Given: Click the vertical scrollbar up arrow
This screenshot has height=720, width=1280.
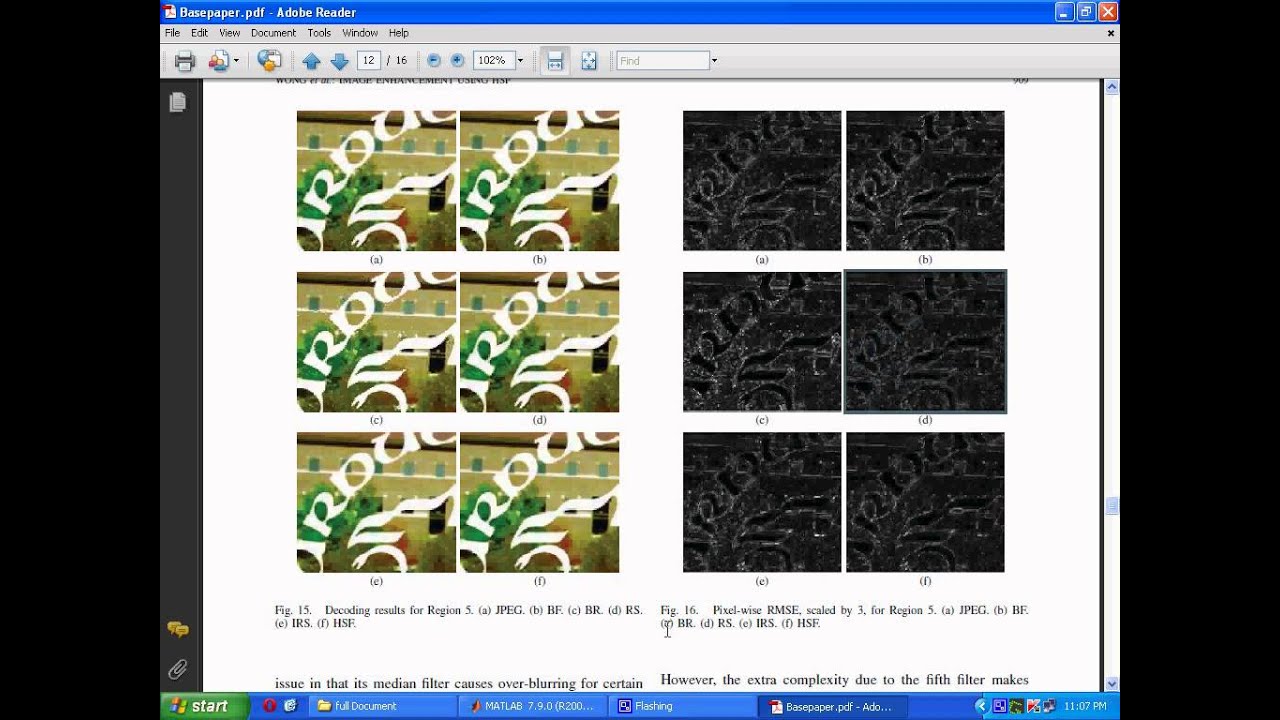Looking at the screenshot, I should pyautogui.click(x=1112, y=87).
